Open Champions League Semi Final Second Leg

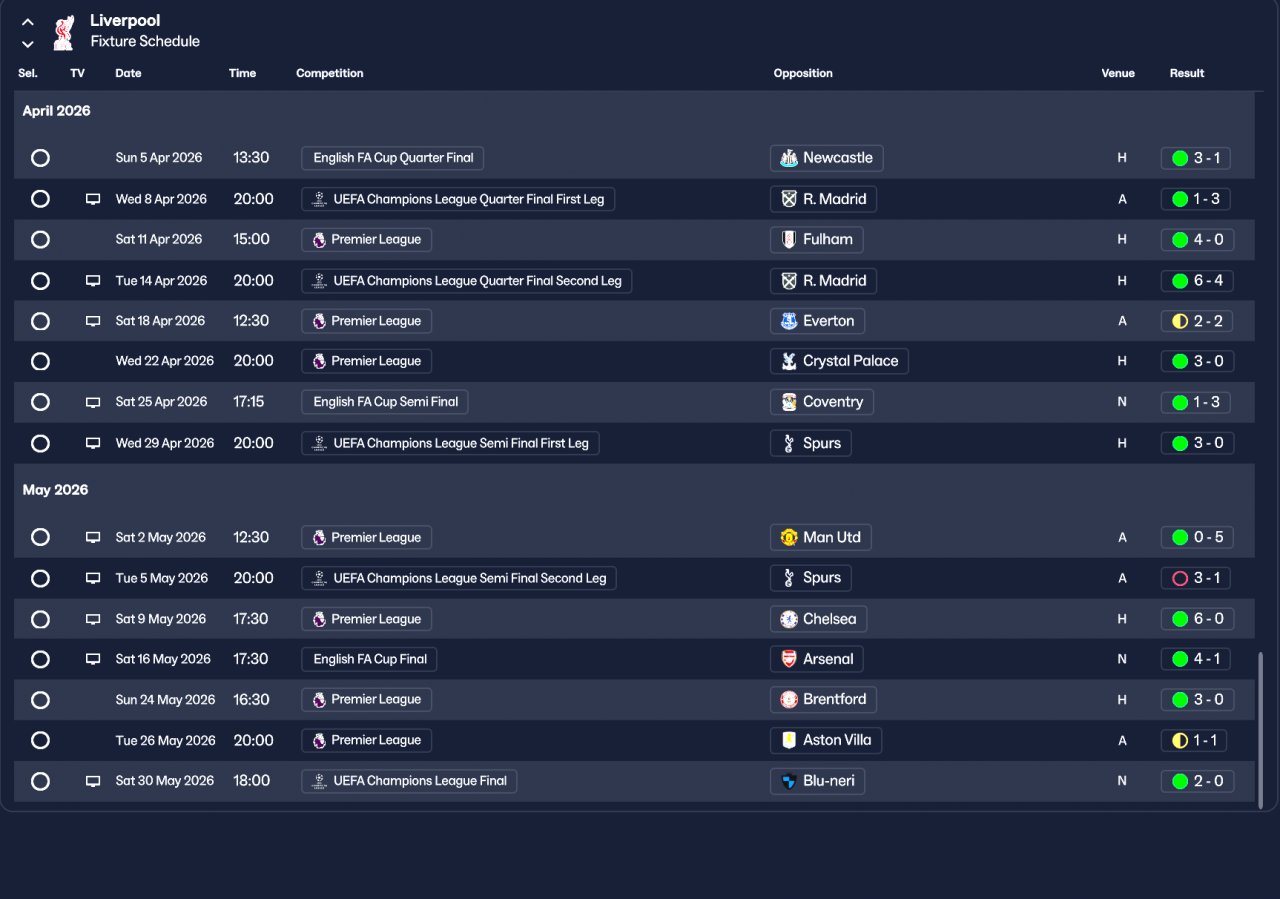[x=459, y=578]
